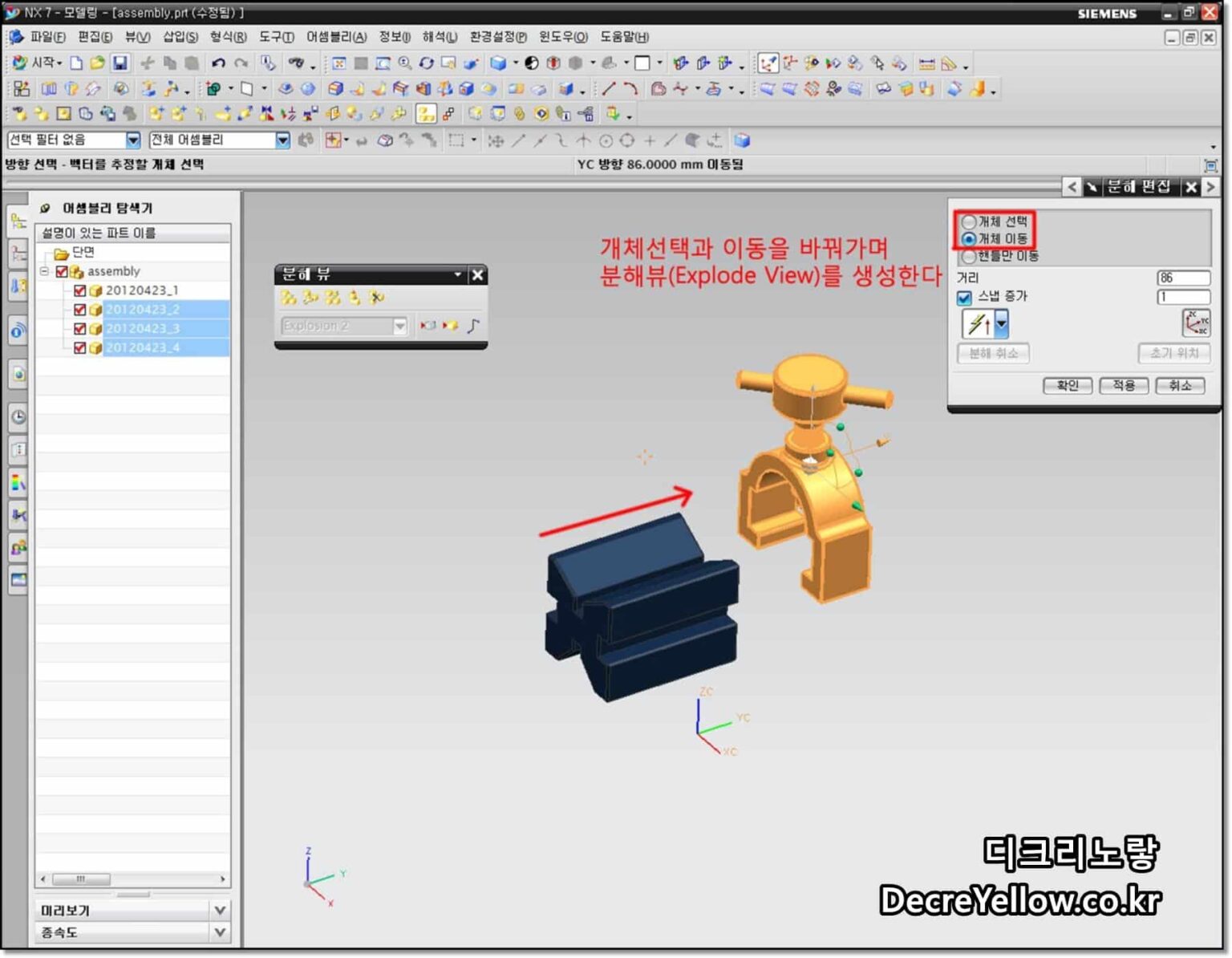Click the shaded rendering style cube icon
This screenshot has width=1232, height=958.
click(x=498, y=63)
